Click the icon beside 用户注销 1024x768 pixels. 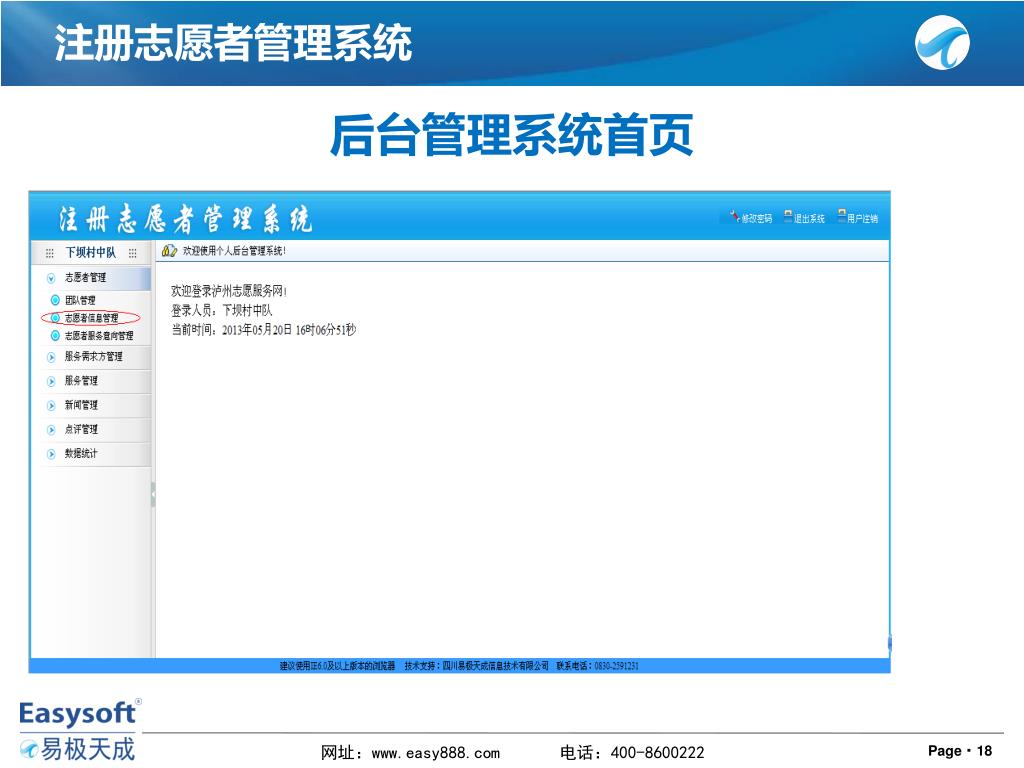pos(842,216)
